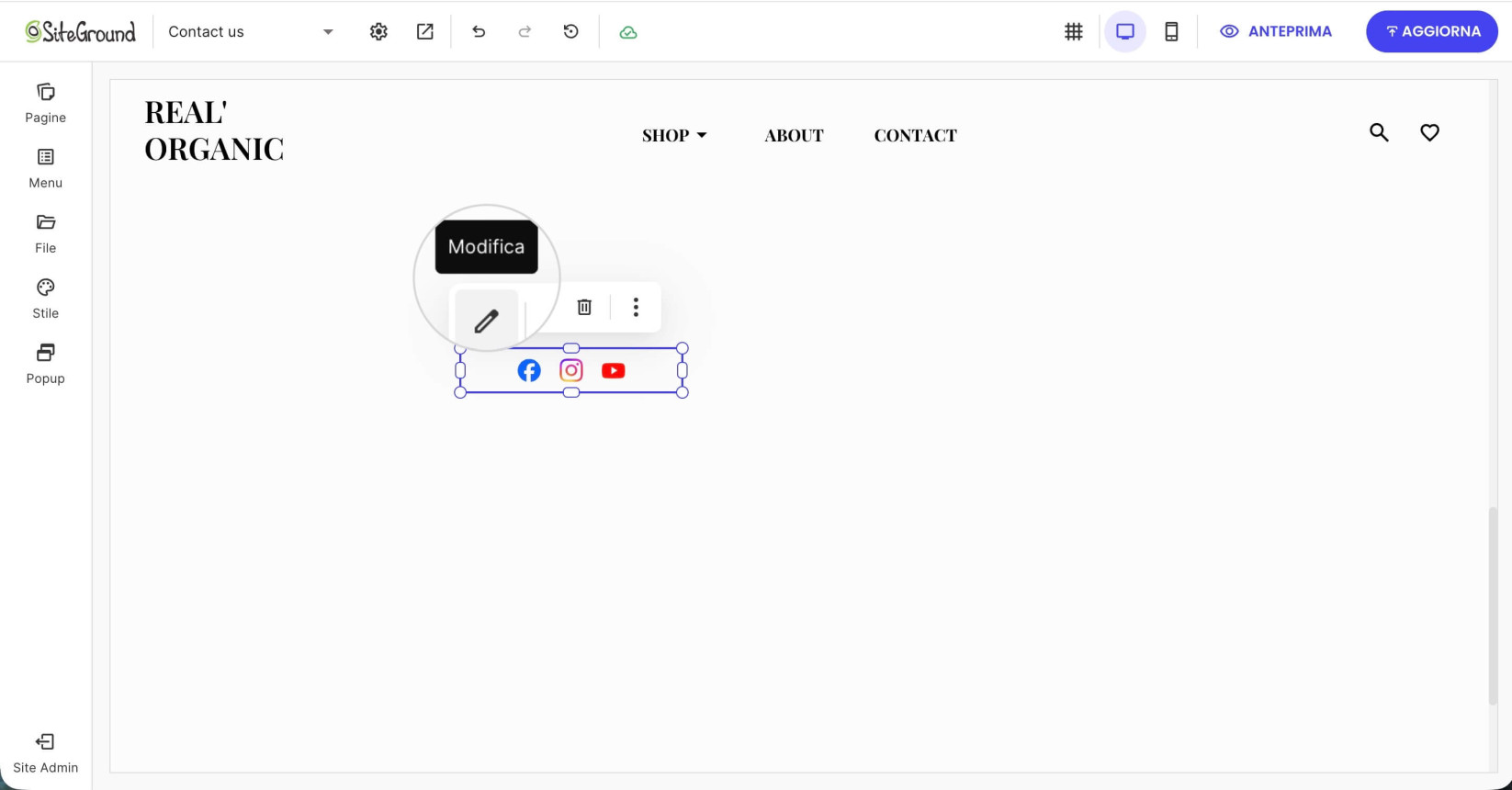Click the REAL' ORGANIC site logo
Viewport: 1512px width, 790px height.
pyautogui.click(x=214, y=130)
